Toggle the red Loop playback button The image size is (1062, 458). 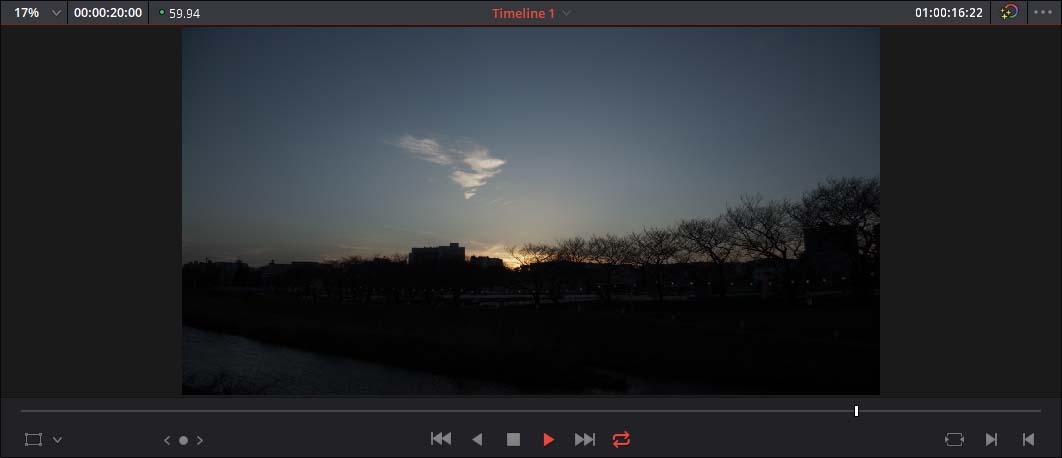[x=621, y=440]
